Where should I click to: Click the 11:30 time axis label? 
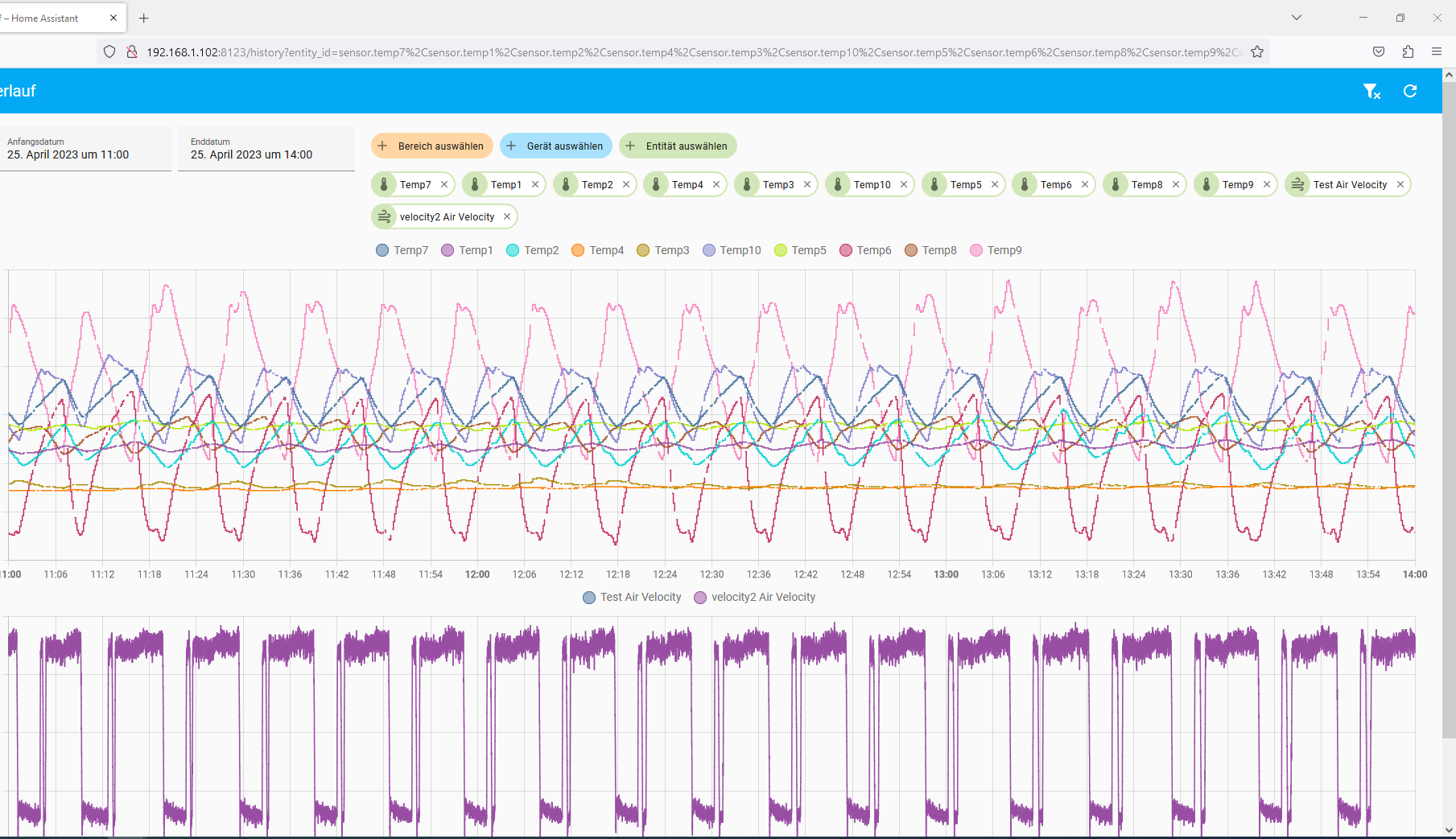point(243,574)
